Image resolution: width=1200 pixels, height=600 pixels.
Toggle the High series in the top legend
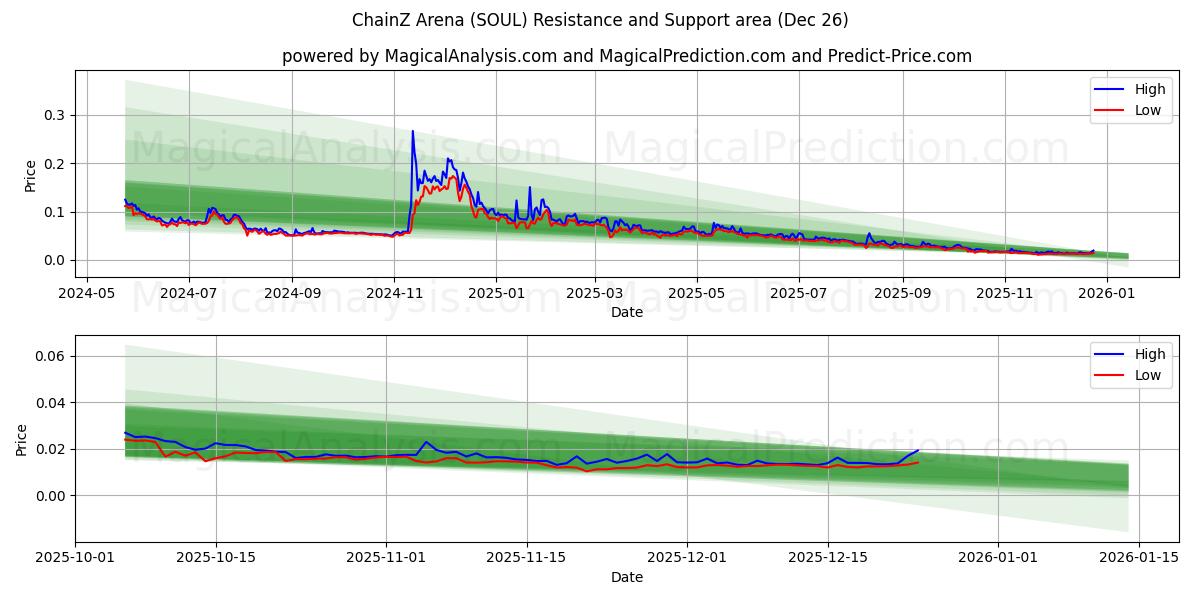[x=1146, y=89]
